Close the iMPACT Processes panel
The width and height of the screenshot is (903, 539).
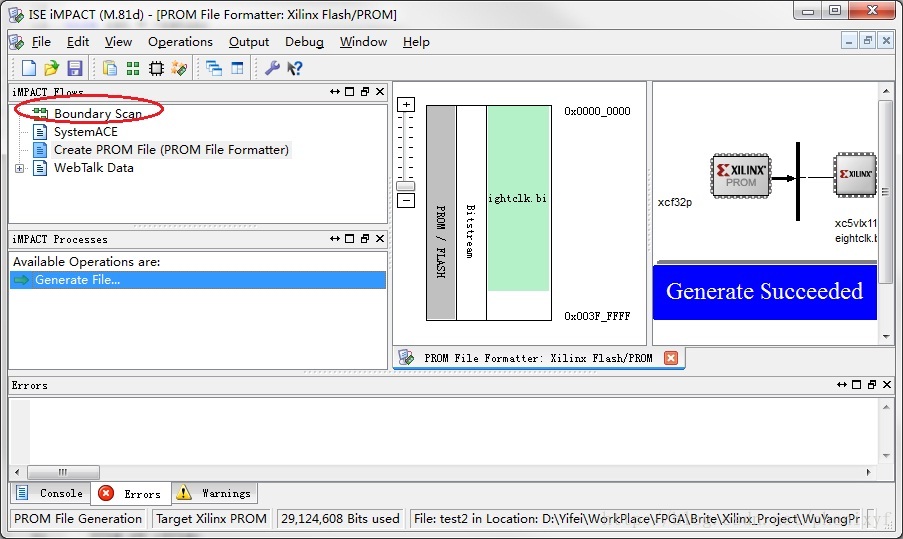[380, 238]
